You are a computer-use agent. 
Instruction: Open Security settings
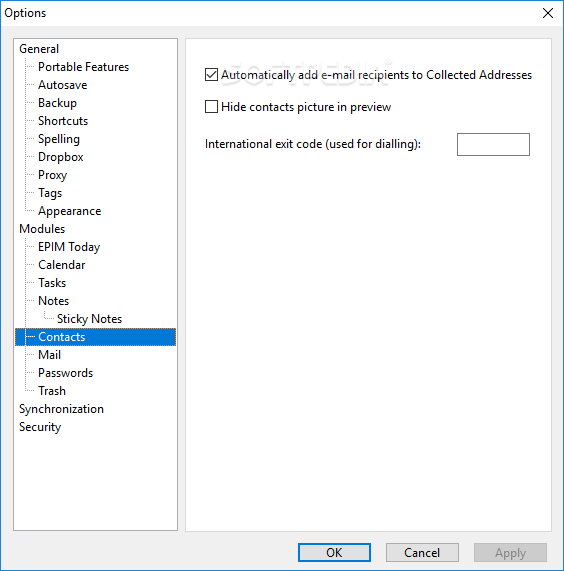[x=40, y=427]
